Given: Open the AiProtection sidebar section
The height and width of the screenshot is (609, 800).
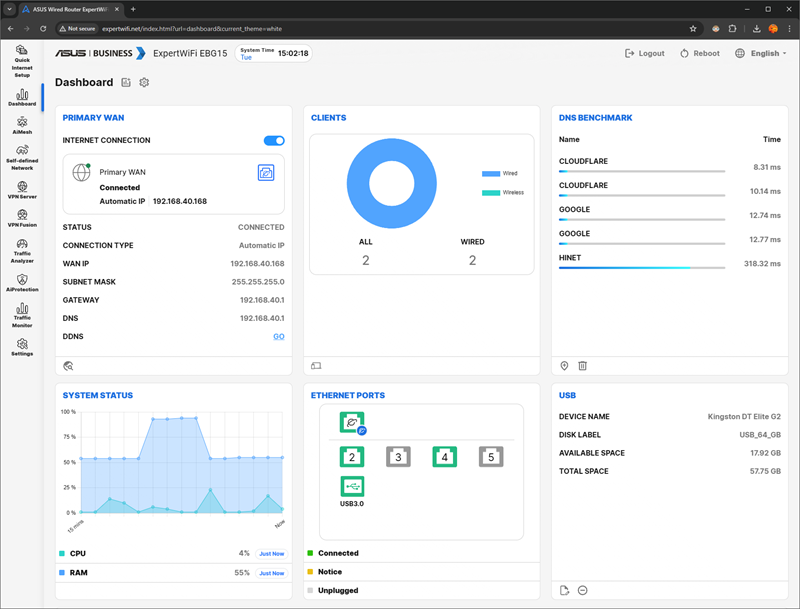Looking at the screenshot, I should pos(21,283).
